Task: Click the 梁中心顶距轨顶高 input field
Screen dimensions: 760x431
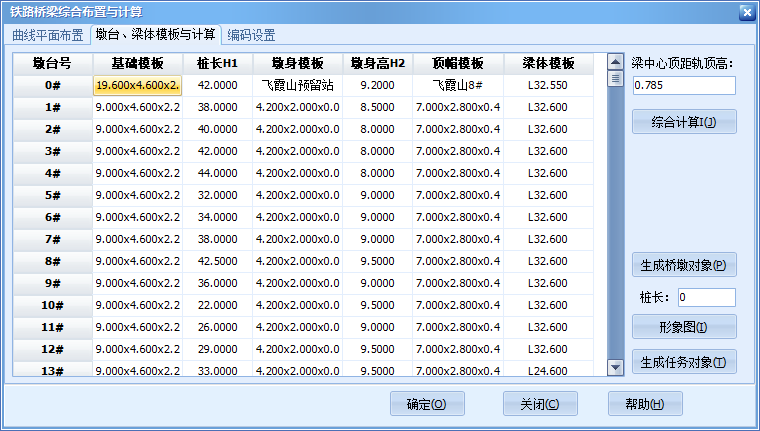Action: (684, 85)
